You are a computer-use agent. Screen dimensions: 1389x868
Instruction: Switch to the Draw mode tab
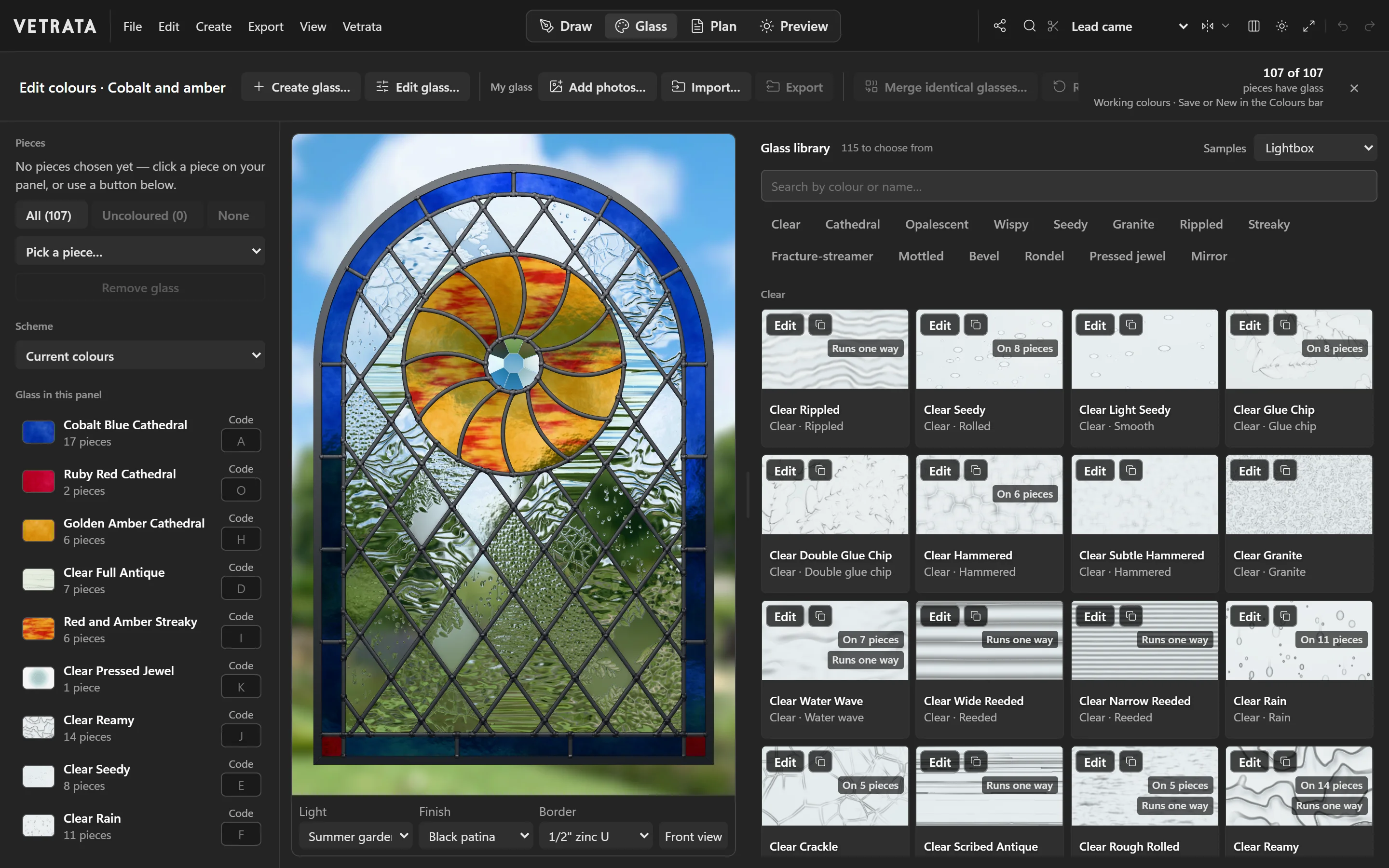[566, 27]
